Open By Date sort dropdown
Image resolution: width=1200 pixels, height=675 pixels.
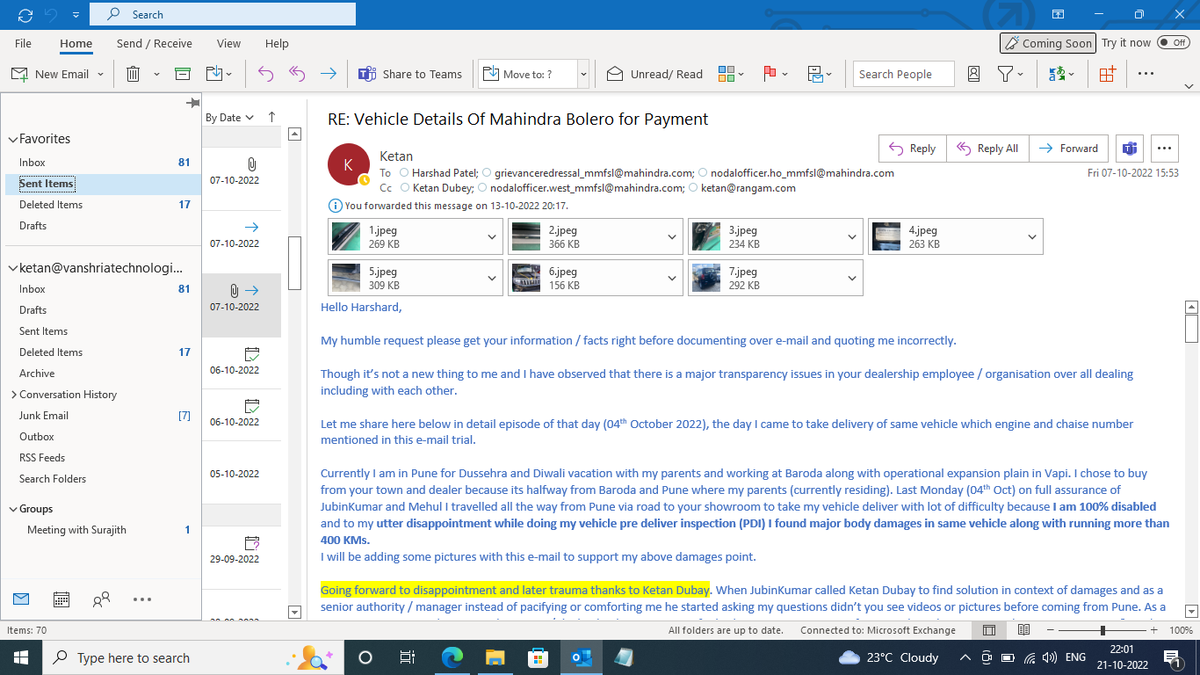point(229,117)
